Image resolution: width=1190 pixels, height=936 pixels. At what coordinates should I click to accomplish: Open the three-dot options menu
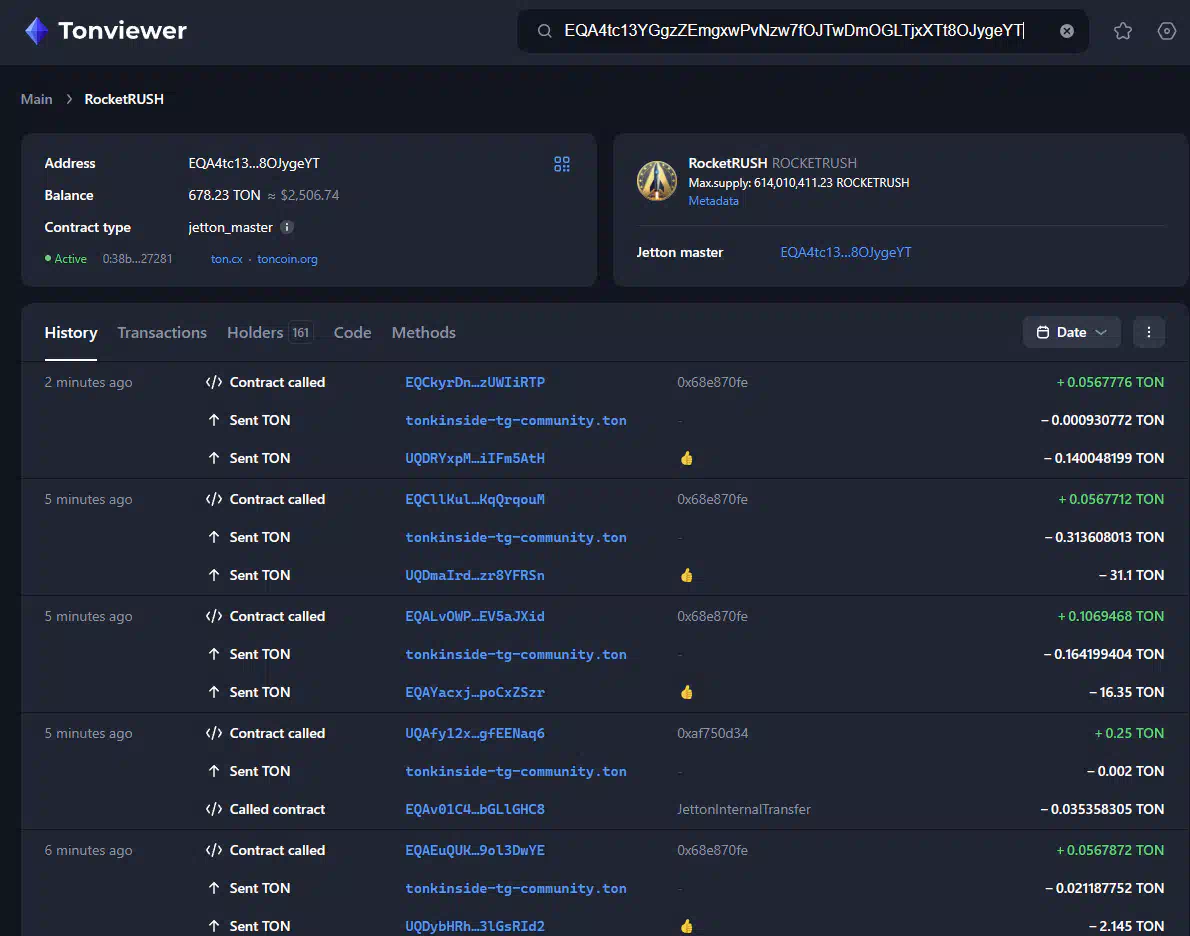pyautogui.click(x=1148, y=332)
